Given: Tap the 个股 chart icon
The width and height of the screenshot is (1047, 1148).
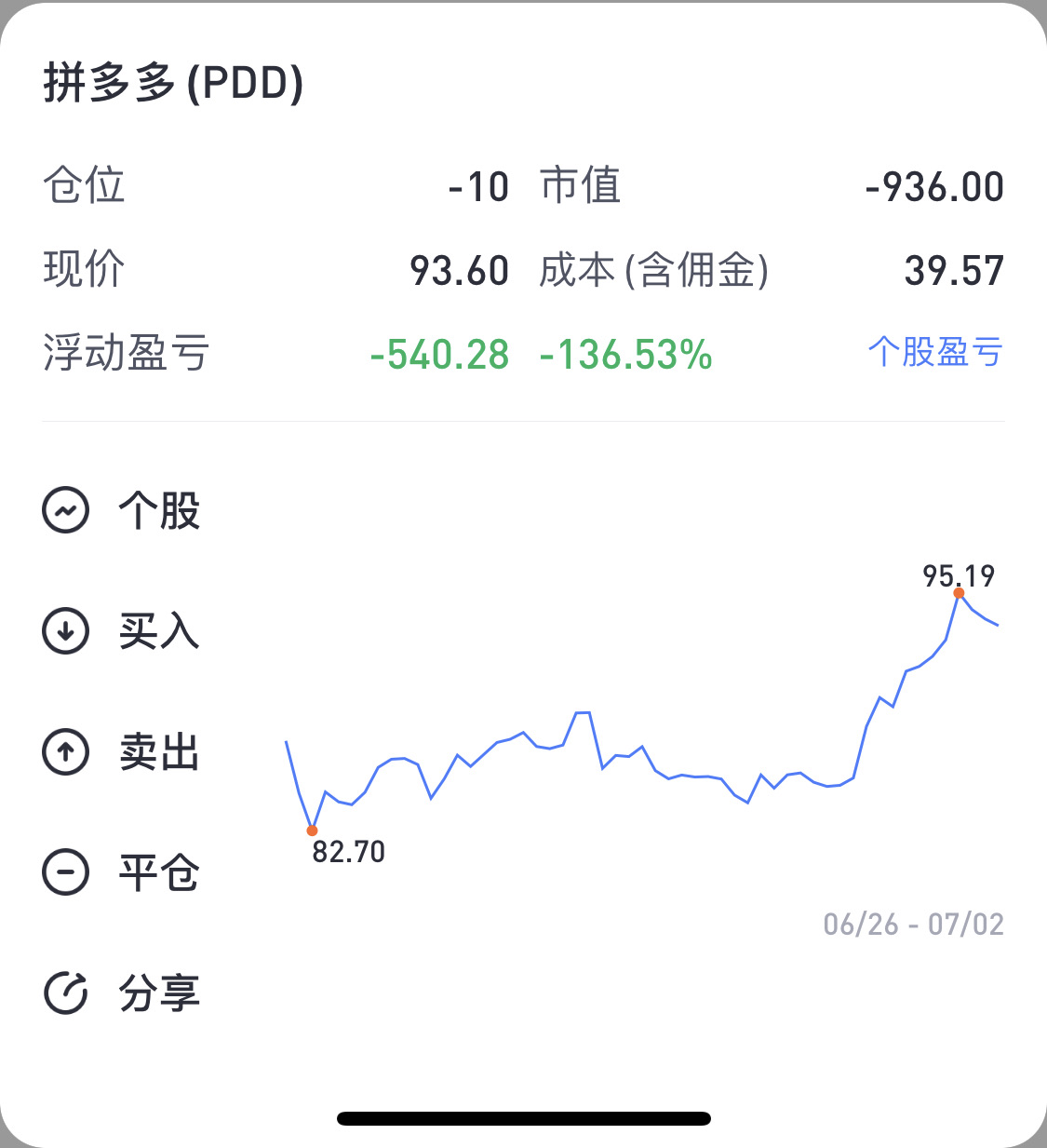Looking at the screenshot, I should click(x=66, y=510).
